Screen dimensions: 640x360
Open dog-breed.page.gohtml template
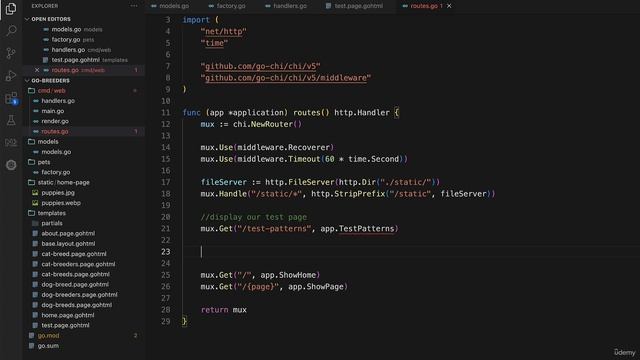coord(75,284)
